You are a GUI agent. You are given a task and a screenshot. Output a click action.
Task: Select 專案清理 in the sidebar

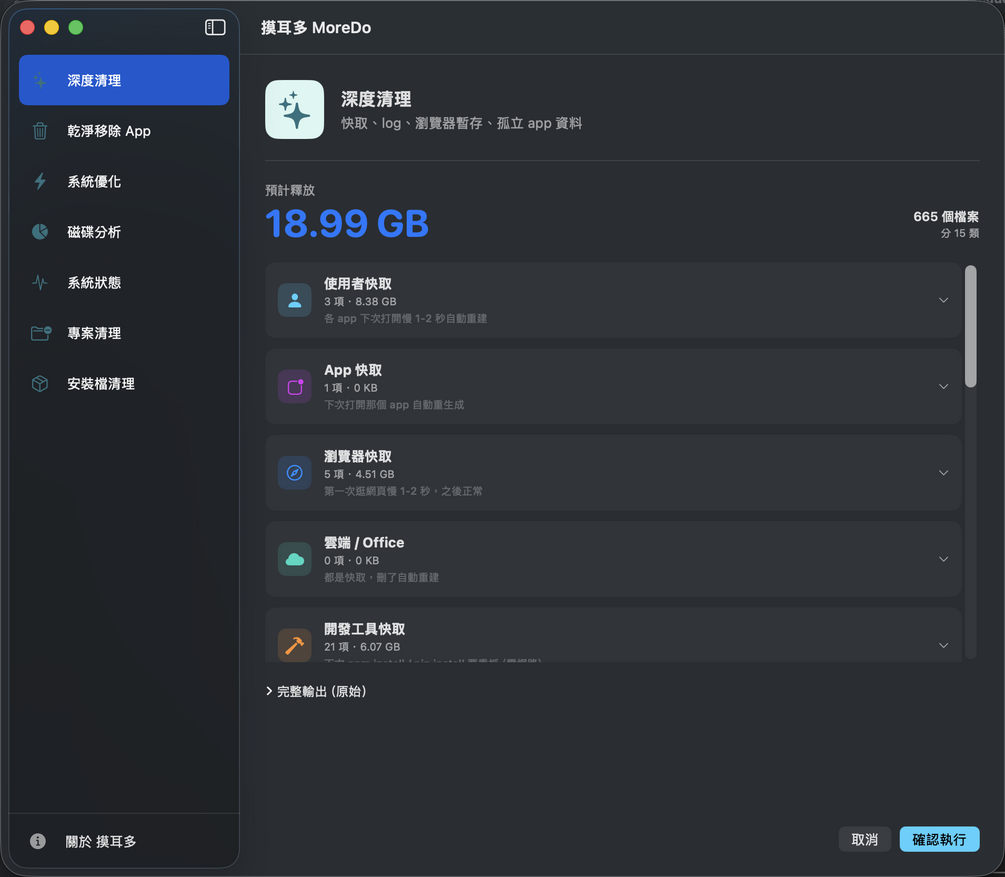(124, 333)
